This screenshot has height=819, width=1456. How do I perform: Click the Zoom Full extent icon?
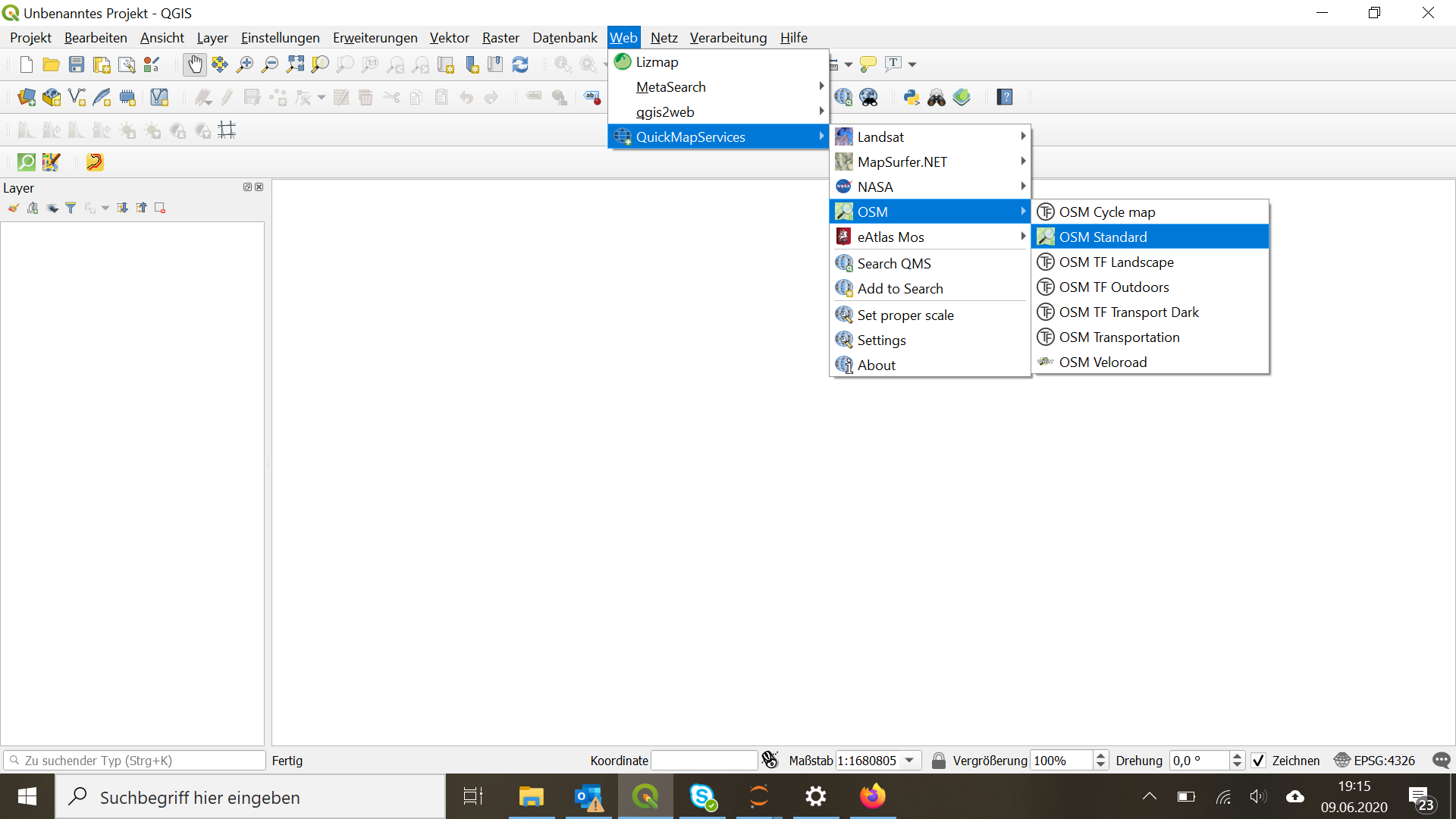[295, 64]
